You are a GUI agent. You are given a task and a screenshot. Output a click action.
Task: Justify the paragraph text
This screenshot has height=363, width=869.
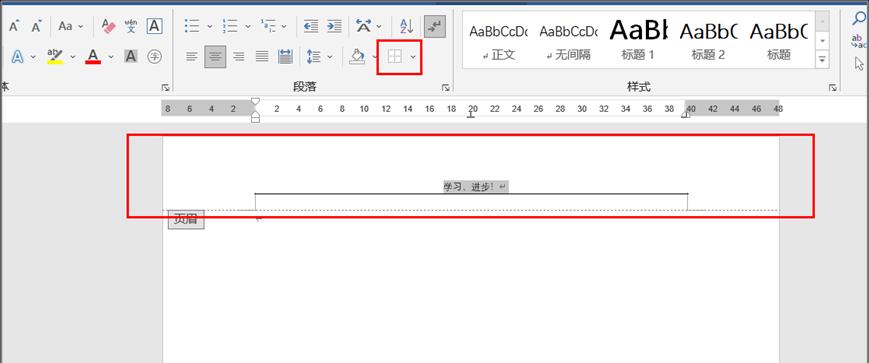[262, 56]
